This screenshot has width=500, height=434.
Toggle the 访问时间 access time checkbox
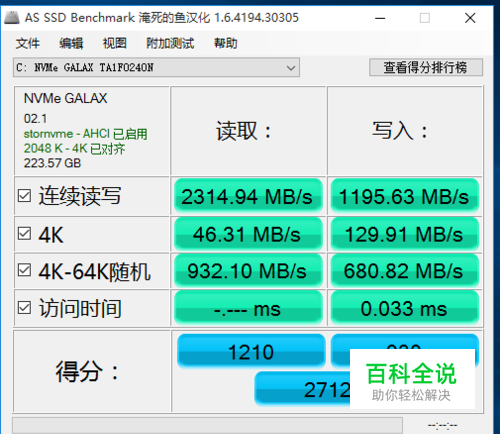[x=24, y=308]
